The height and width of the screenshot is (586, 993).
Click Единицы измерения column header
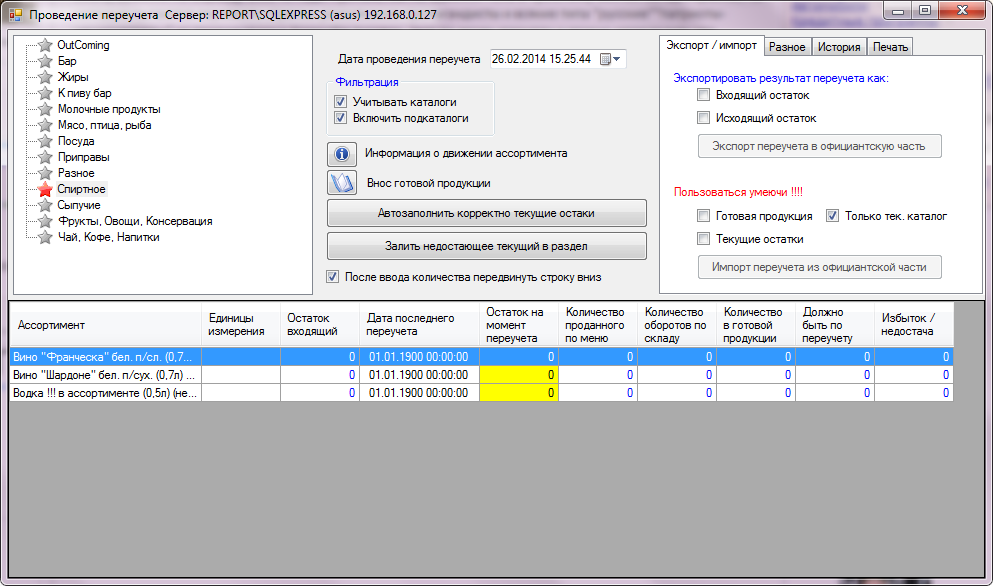click(x=241, y=325)
